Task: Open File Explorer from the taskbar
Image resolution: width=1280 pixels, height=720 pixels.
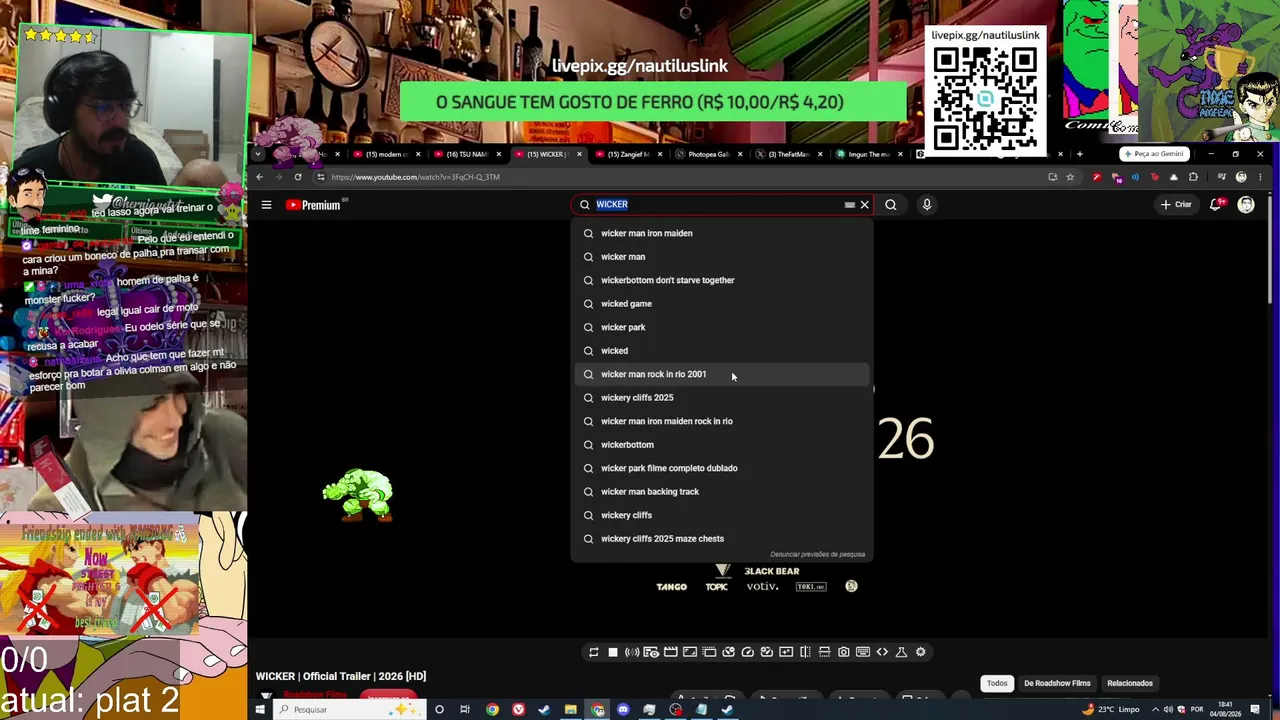Action: tap(570, 710)
